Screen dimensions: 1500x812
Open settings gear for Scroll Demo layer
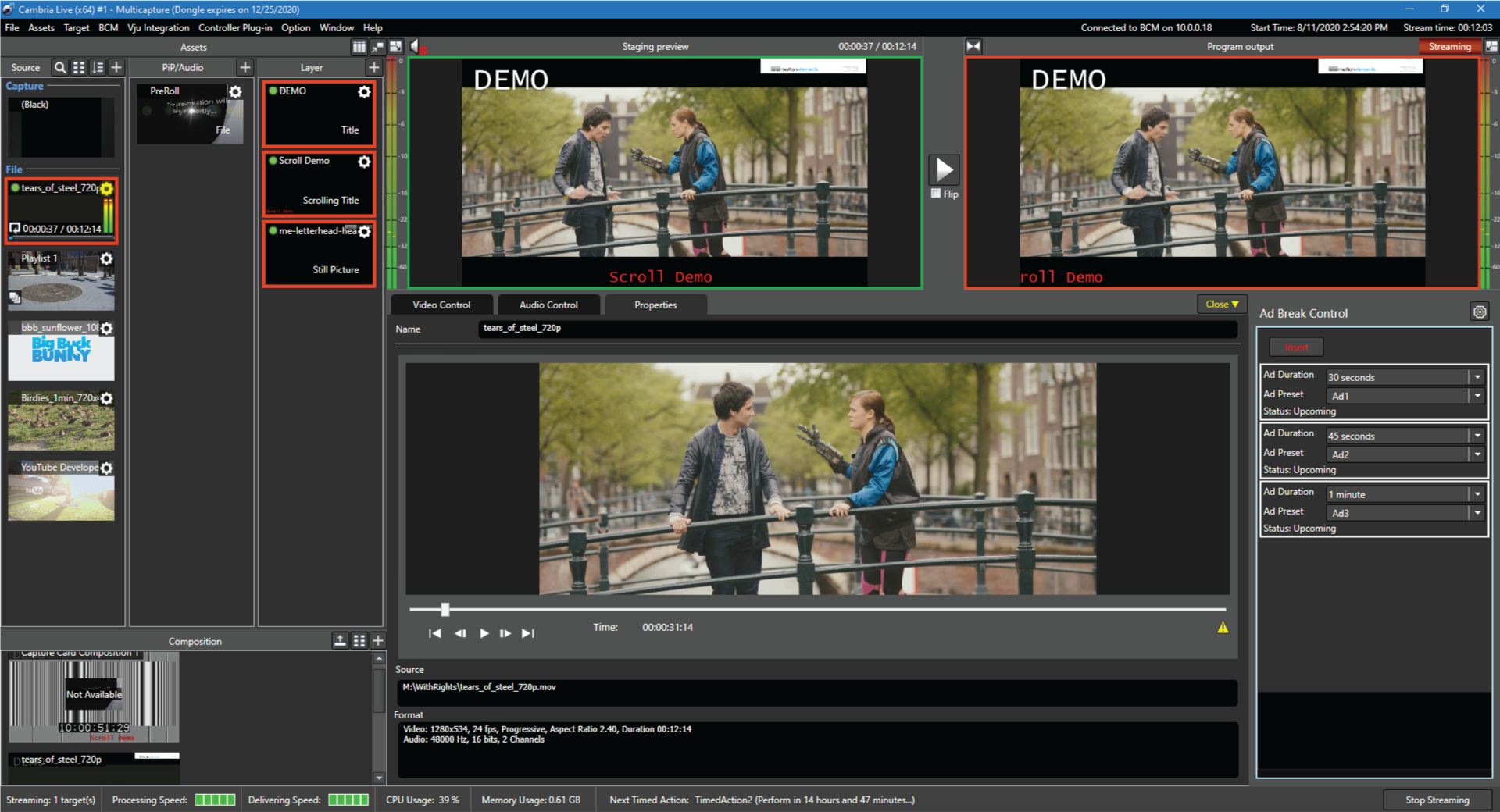(x=364, y=162)
